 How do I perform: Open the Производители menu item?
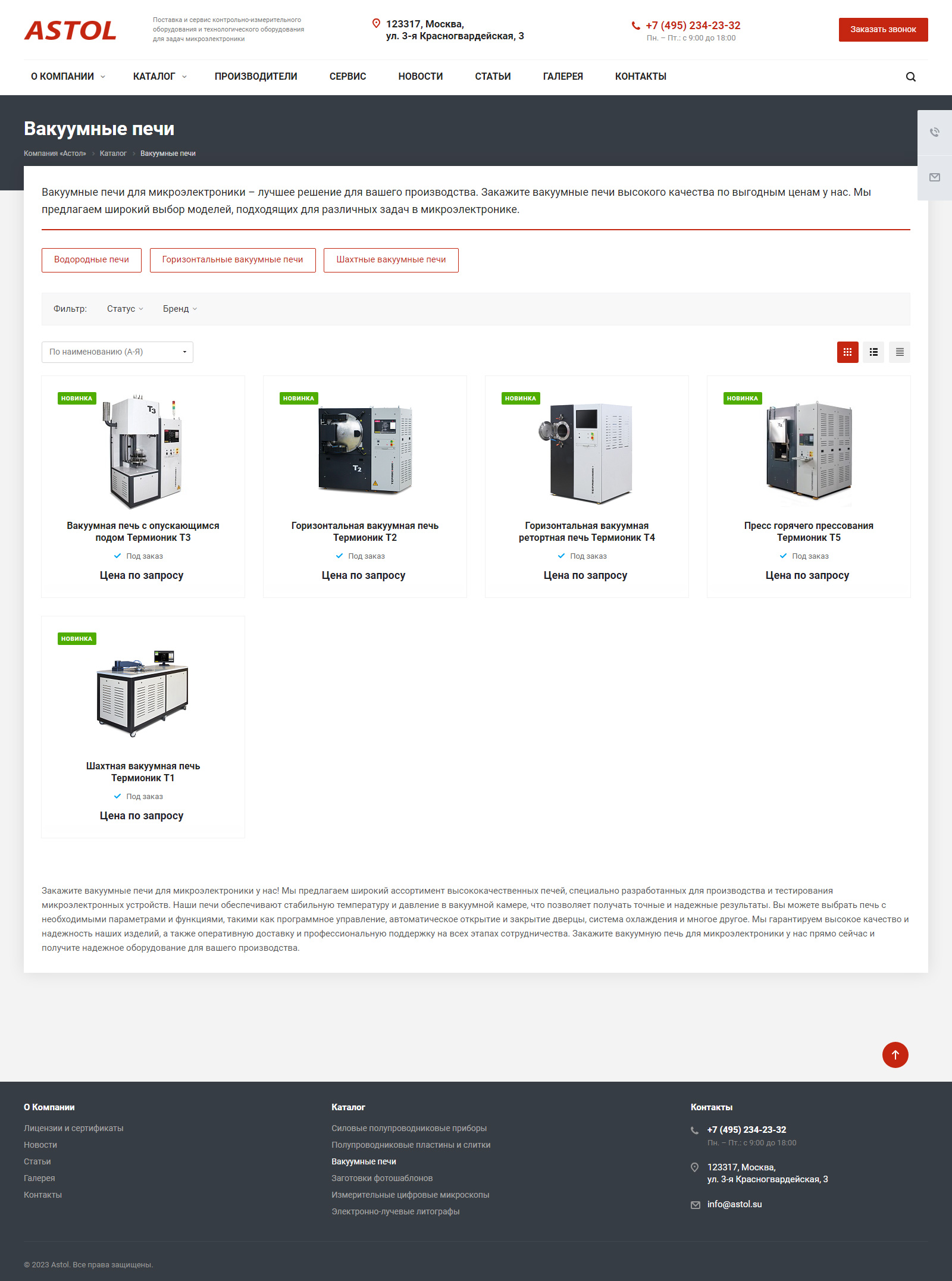tap(256, 77)
